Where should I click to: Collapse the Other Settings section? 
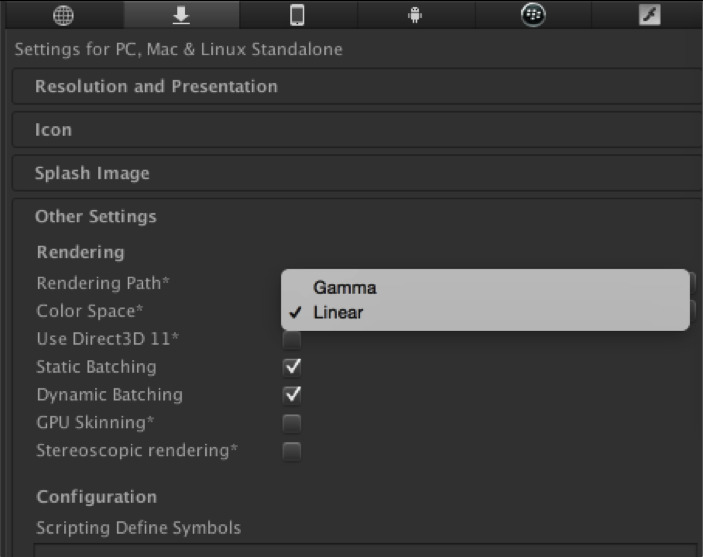point(96,216)
